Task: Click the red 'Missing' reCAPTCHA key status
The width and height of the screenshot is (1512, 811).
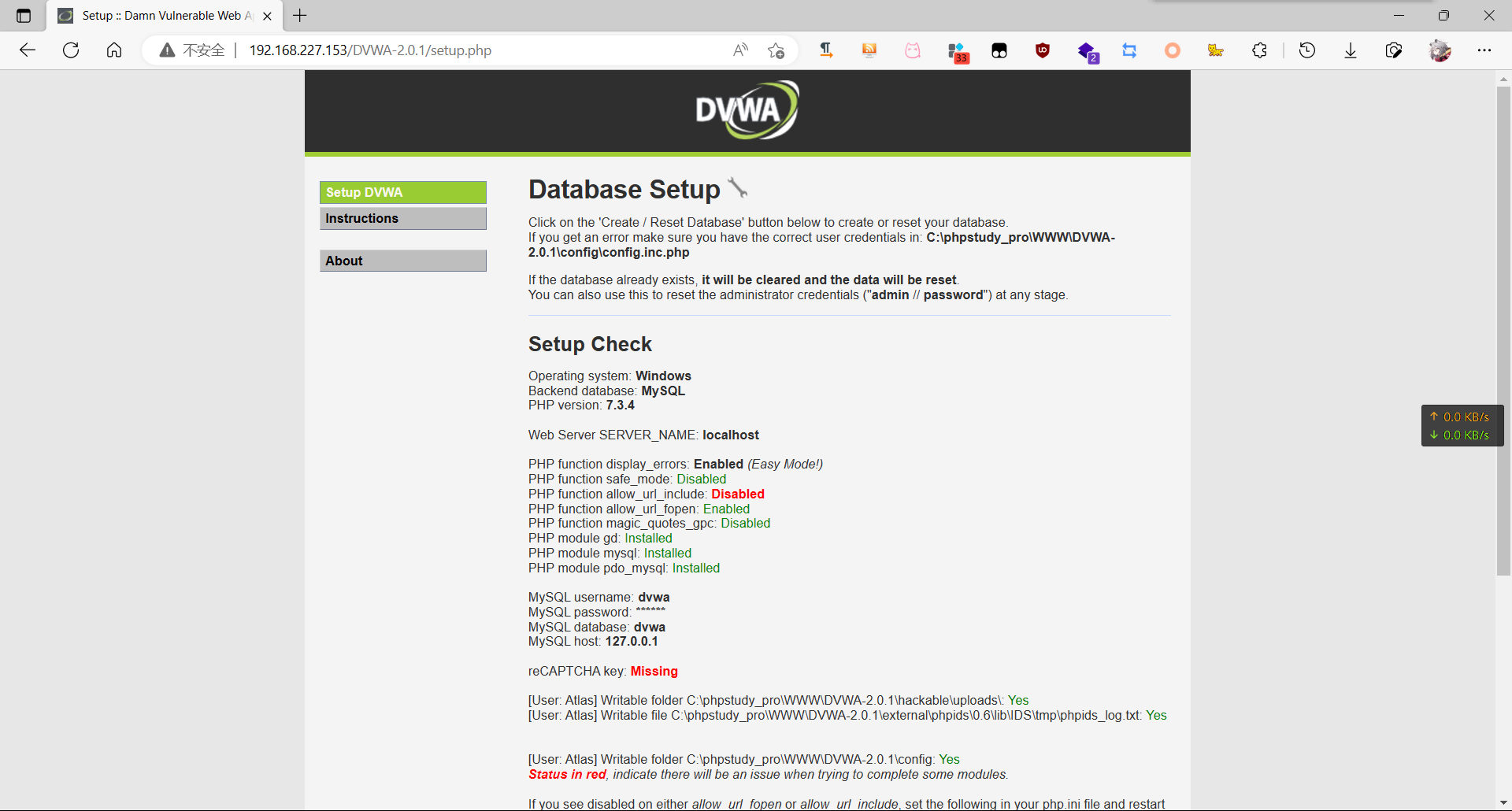Action: pyautogui.click(x=654, y=672)
